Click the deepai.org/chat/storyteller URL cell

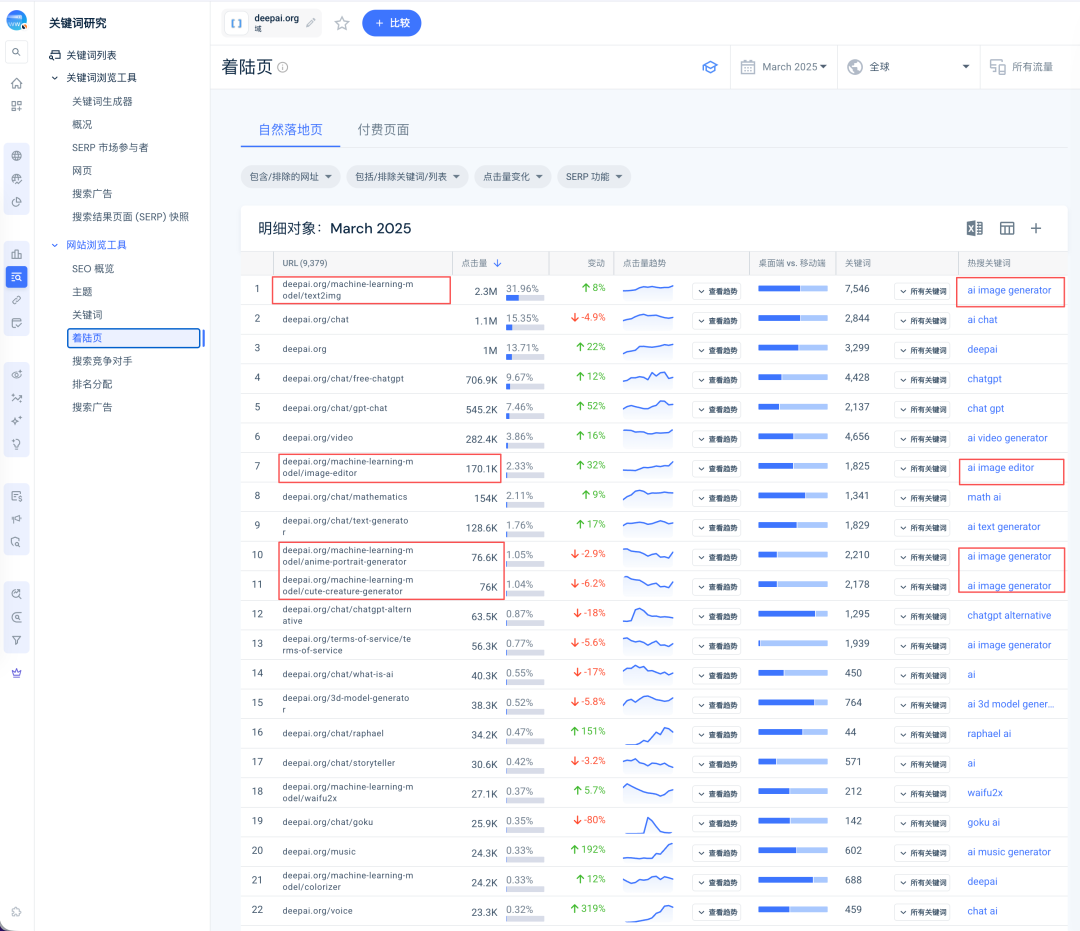(339, 763)
